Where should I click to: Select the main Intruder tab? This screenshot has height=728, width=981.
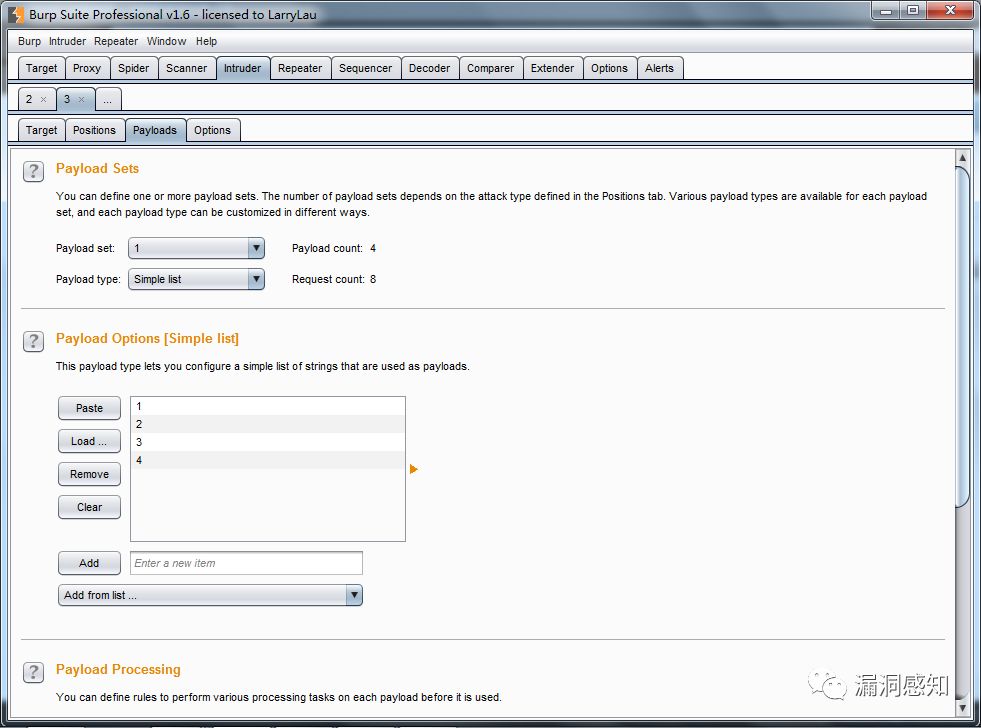pyautogui.click(x=243, y=68)
